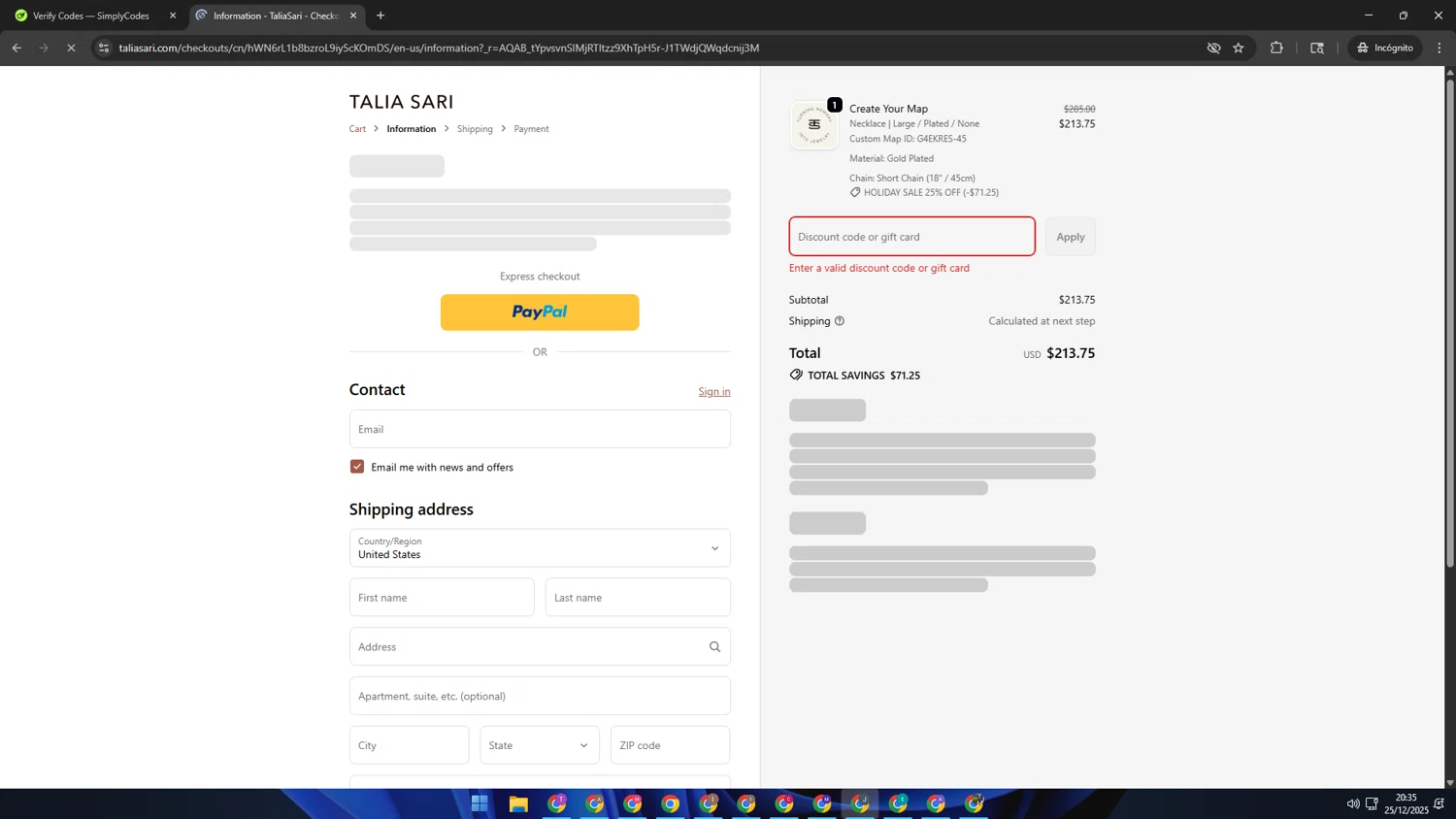Click the Incógnito profile button
This screenshot has width=1456, height=819.
(1385, 48)
